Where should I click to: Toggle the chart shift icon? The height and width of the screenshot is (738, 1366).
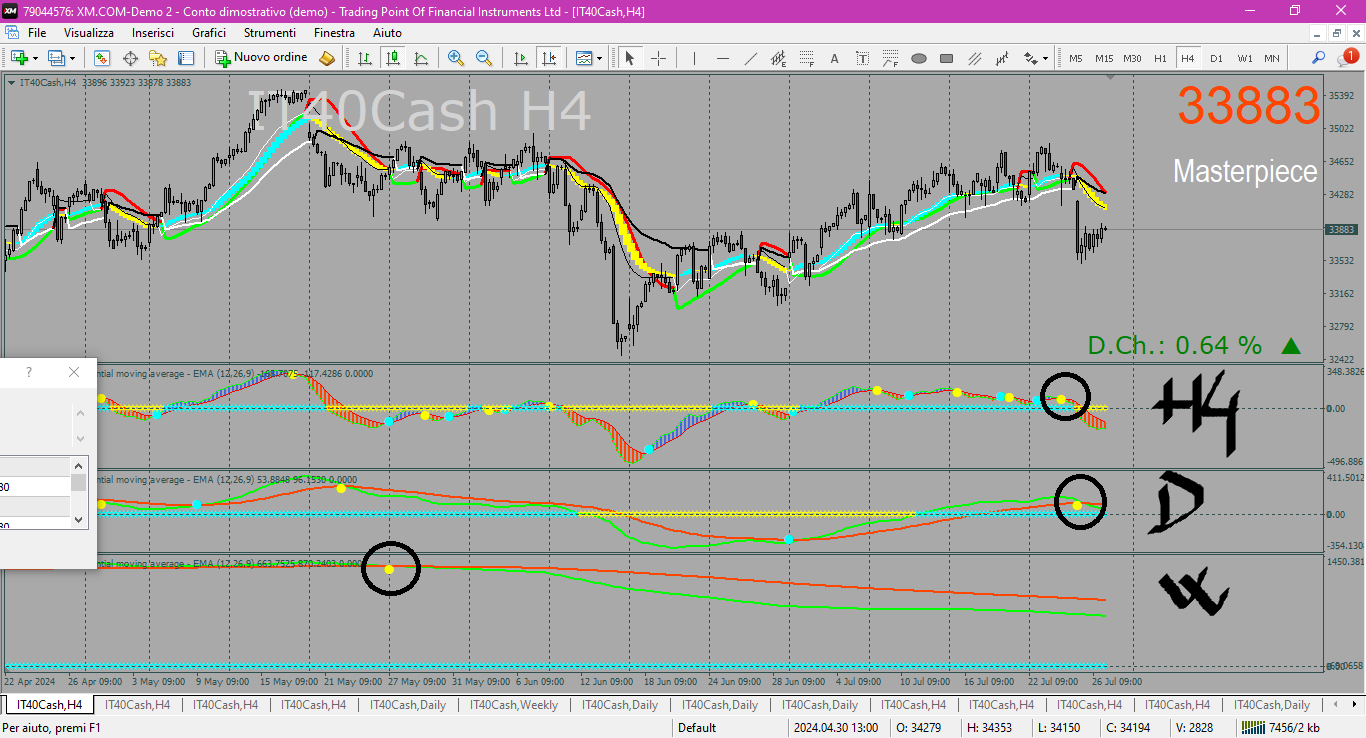coord(548,58)
